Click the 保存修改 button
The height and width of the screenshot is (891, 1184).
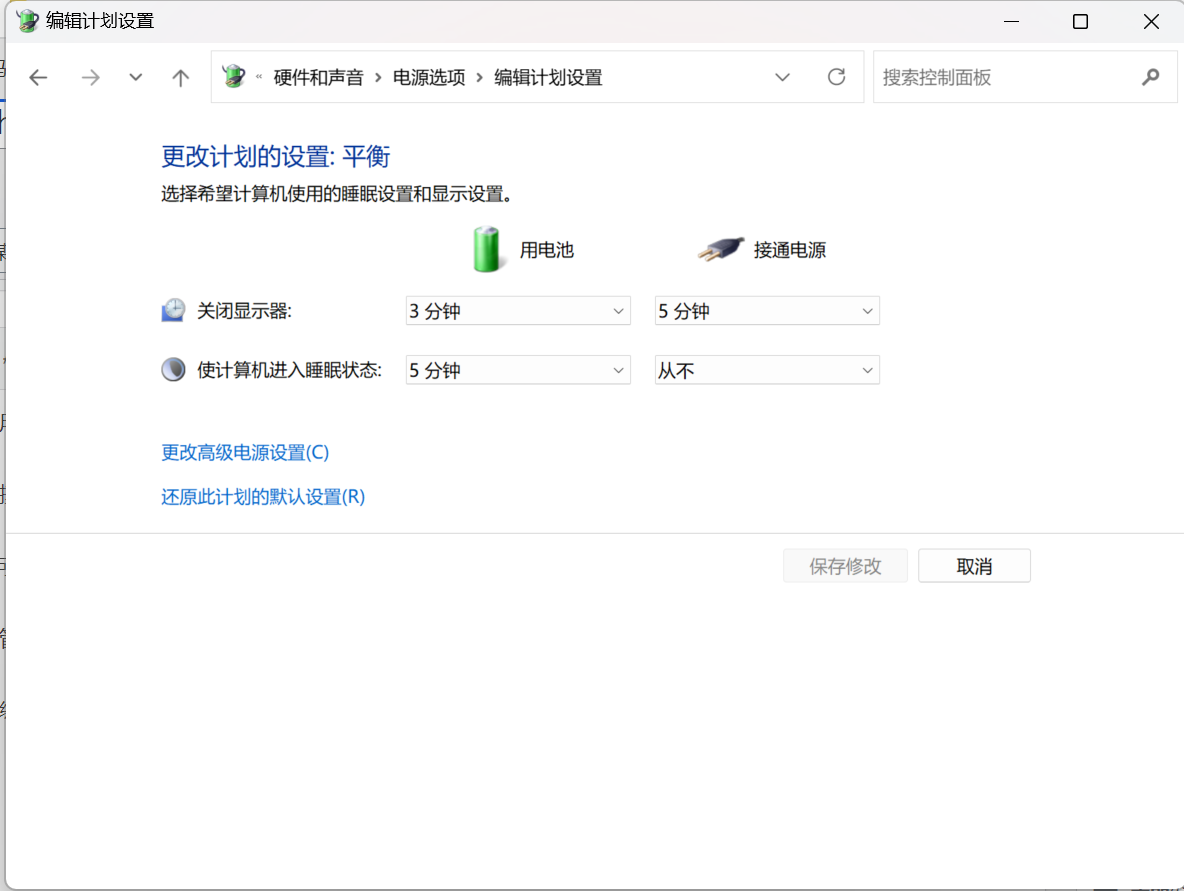pos(845,566)
